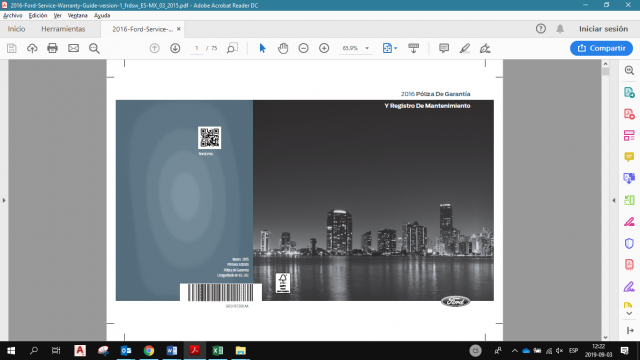Open the Ver menu
This screenshot has width=640, height=360.
pos(58,16)
